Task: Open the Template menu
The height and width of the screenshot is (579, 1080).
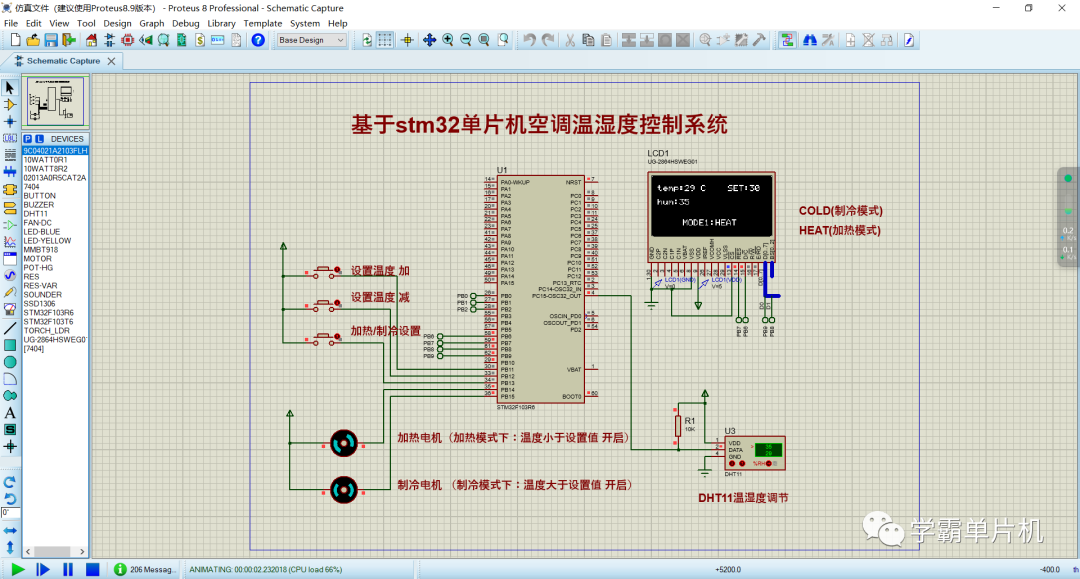Action: coord(262,23)
